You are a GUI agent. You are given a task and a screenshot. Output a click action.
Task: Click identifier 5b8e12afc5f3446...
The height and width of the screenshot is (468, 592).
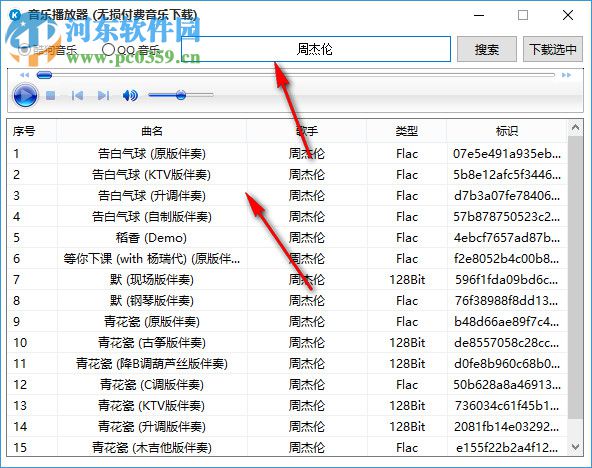click(507, 175)
